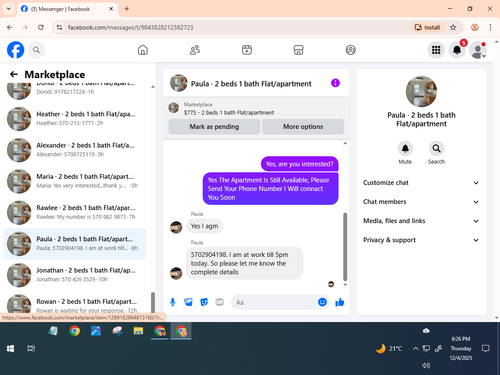Open the notifications bell

[457, 50]
